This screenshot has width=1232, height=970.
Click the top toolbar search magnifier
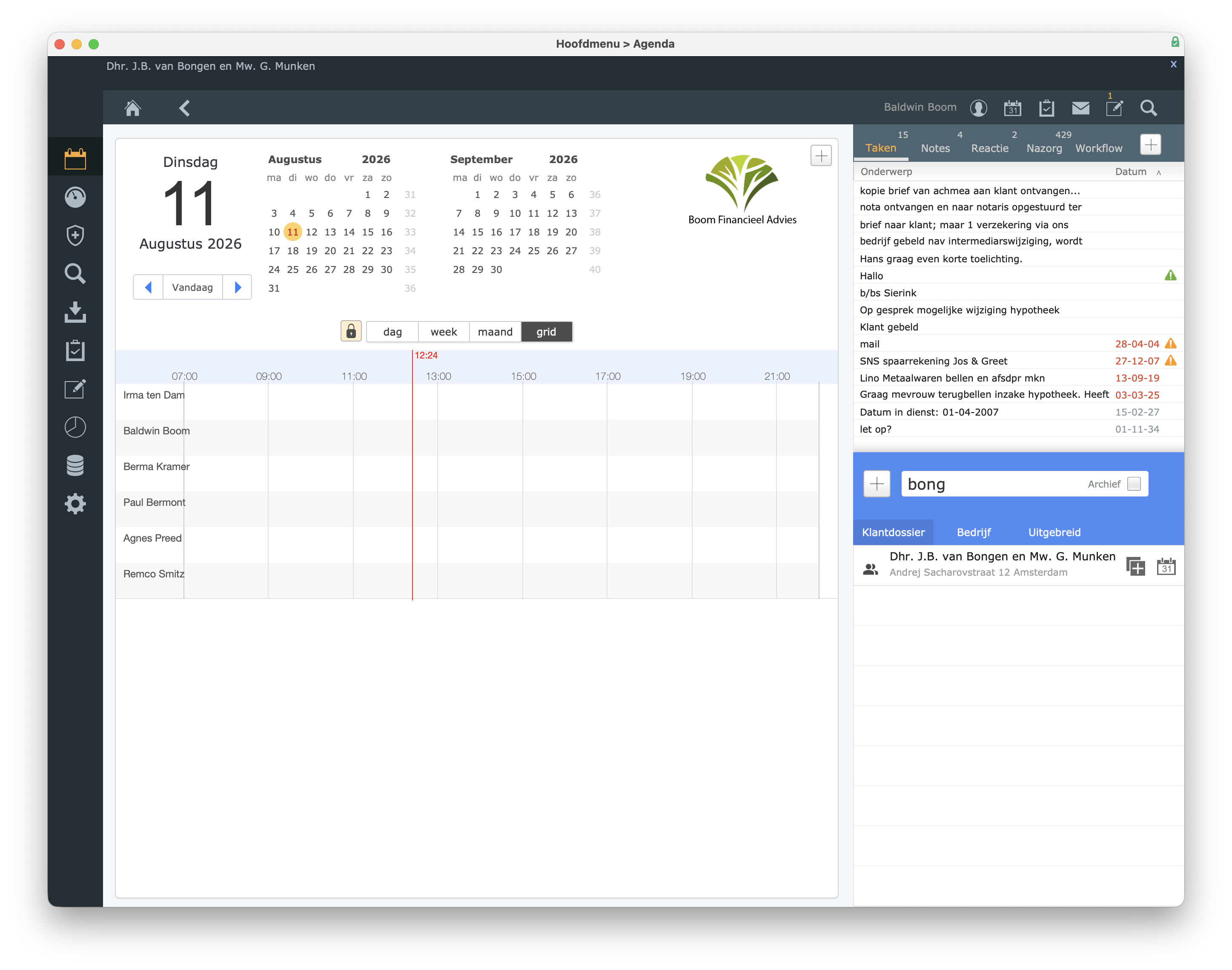point(1149,108)
